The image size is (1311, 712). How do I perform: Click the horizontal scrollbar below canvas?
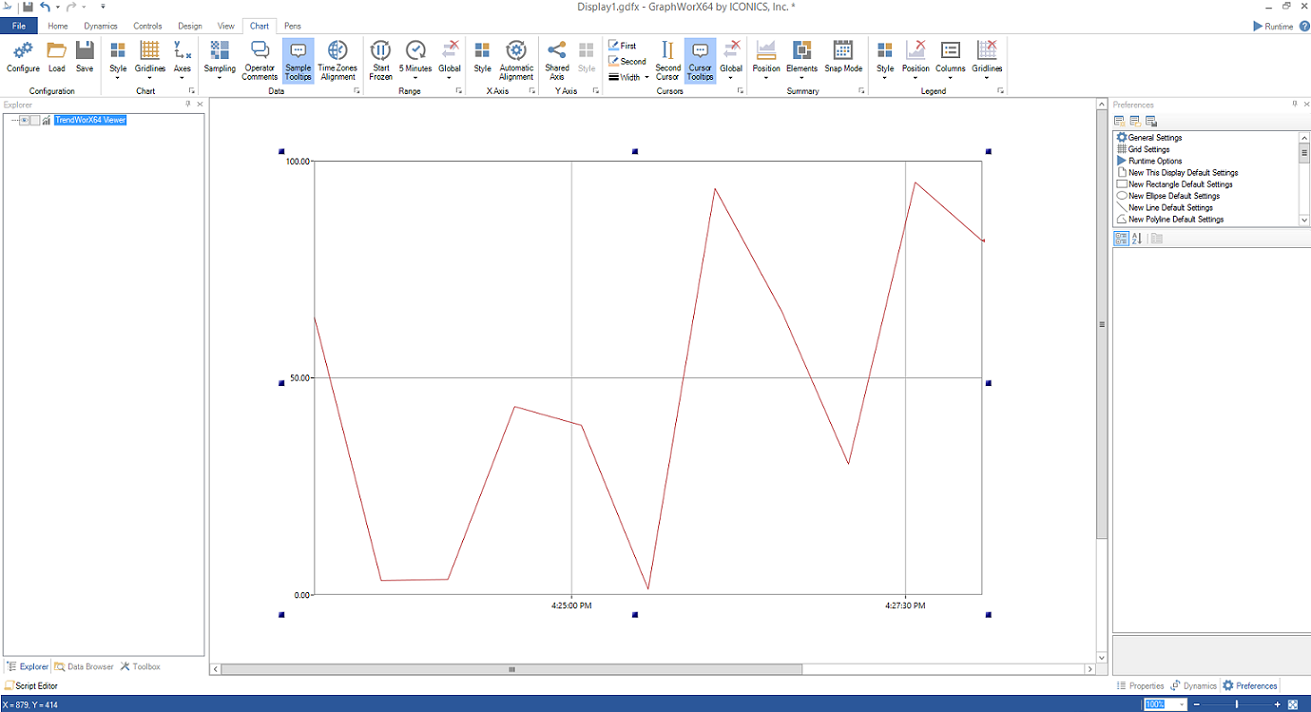point(511,669)
